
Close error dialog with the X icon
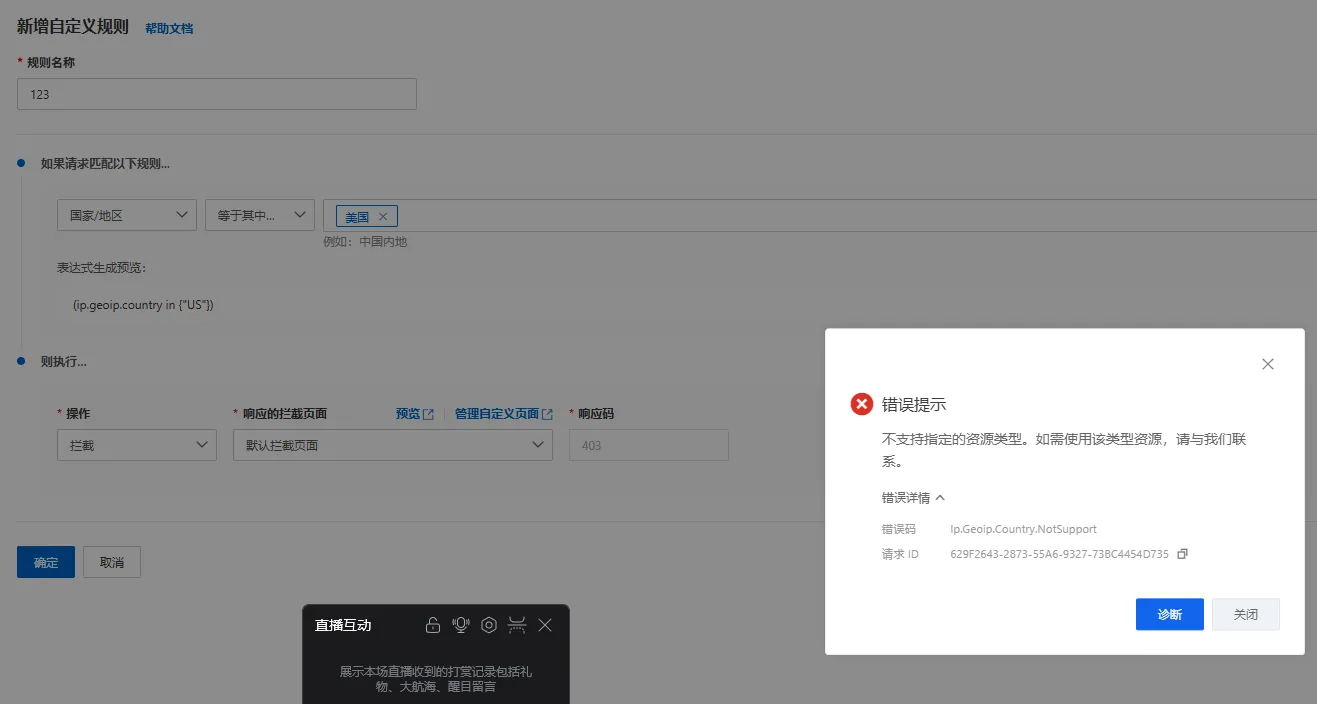coord(1268,364)
